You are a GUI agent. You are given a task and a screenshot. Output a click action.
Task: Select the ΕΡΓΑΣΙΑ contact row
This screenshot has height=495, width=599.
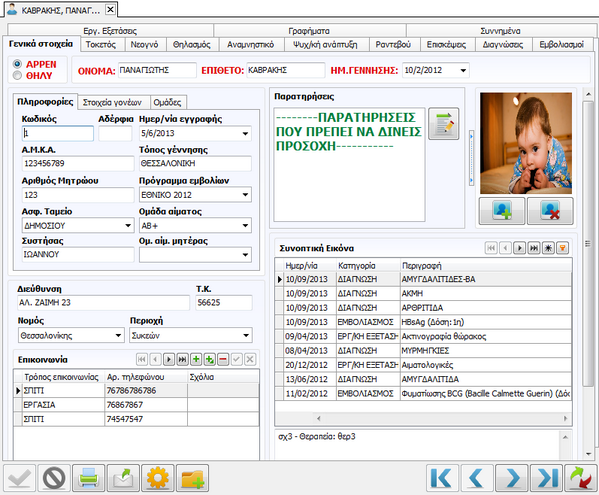point(136,405)
